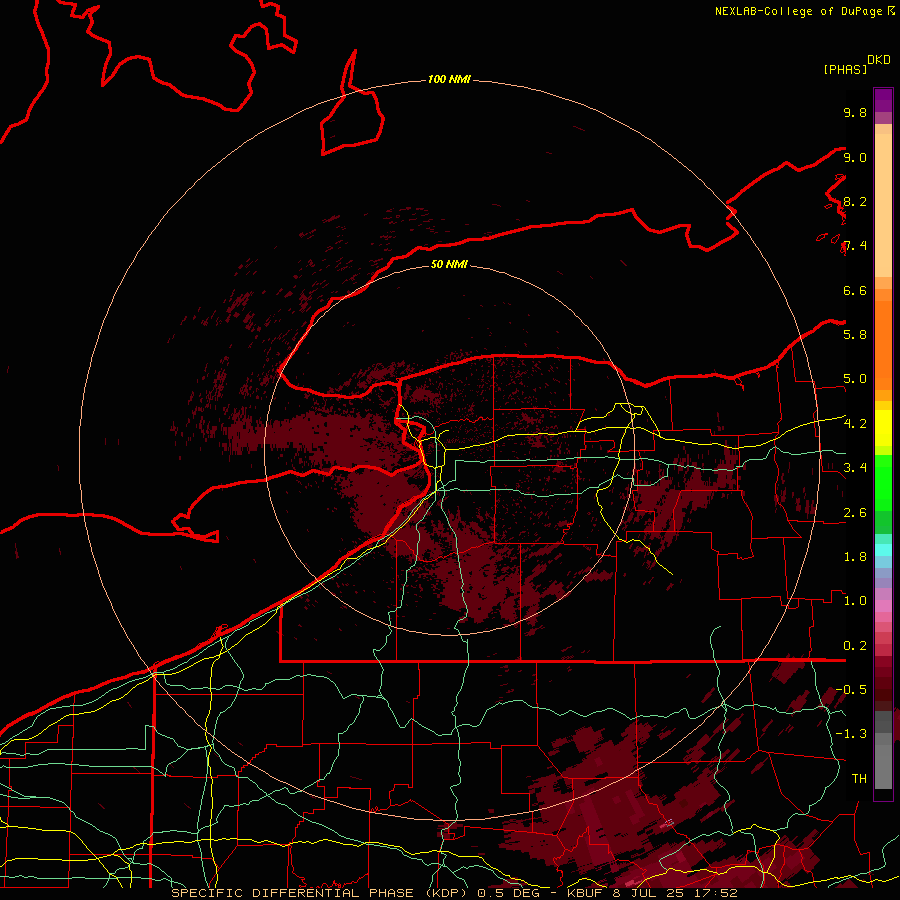
Task: Click the -1.3 scale value
Action: click(x=851, y=734)
